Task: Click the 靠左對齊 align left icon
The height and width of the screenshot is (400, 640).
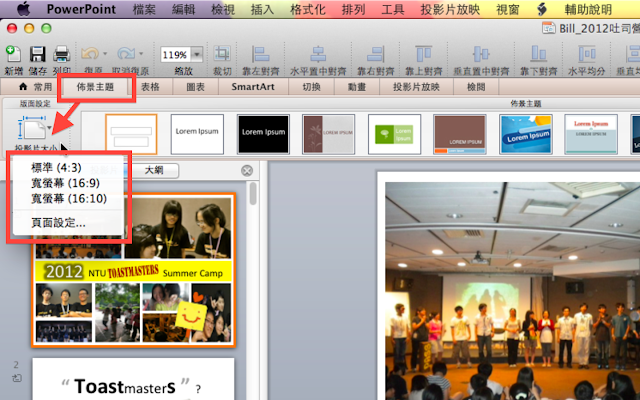Action: pos(260,53)
